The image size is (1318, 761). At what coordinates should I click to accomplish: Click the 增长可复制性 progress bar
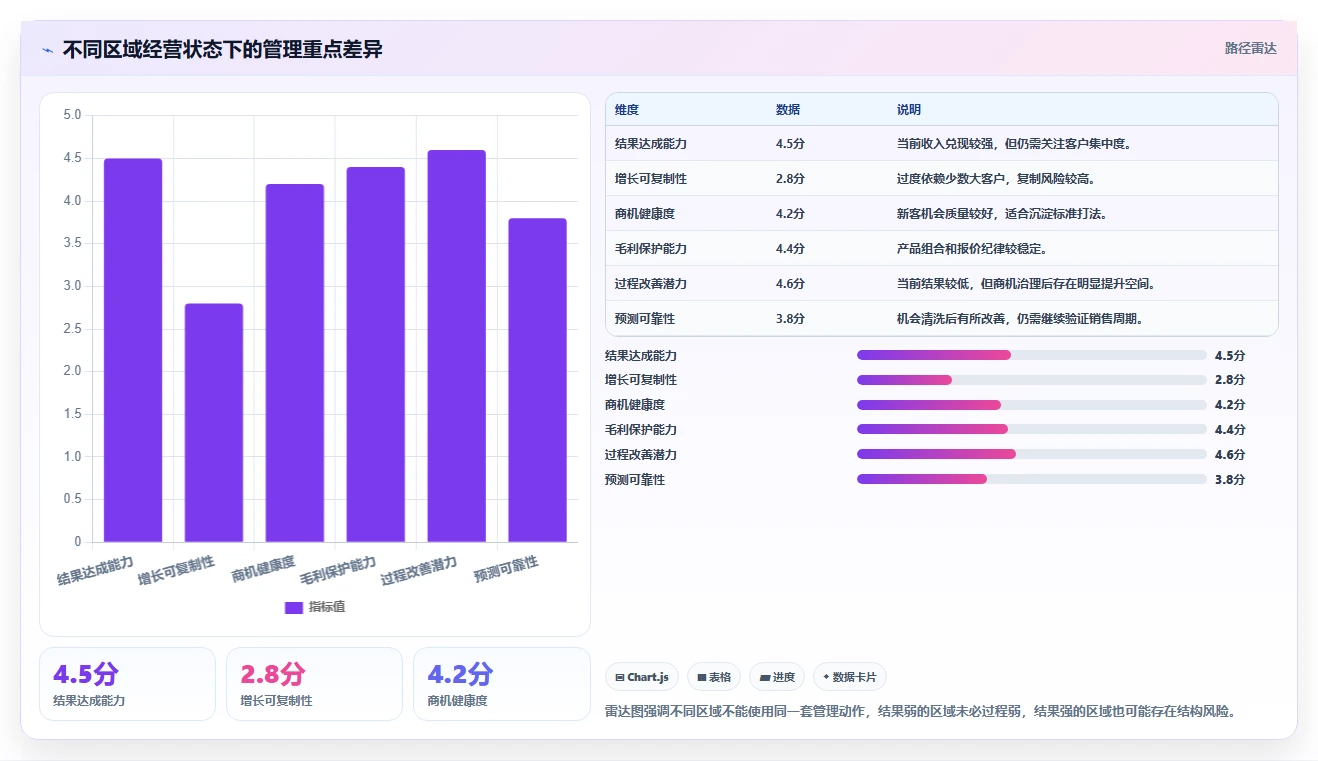(x=1032, y=380)
